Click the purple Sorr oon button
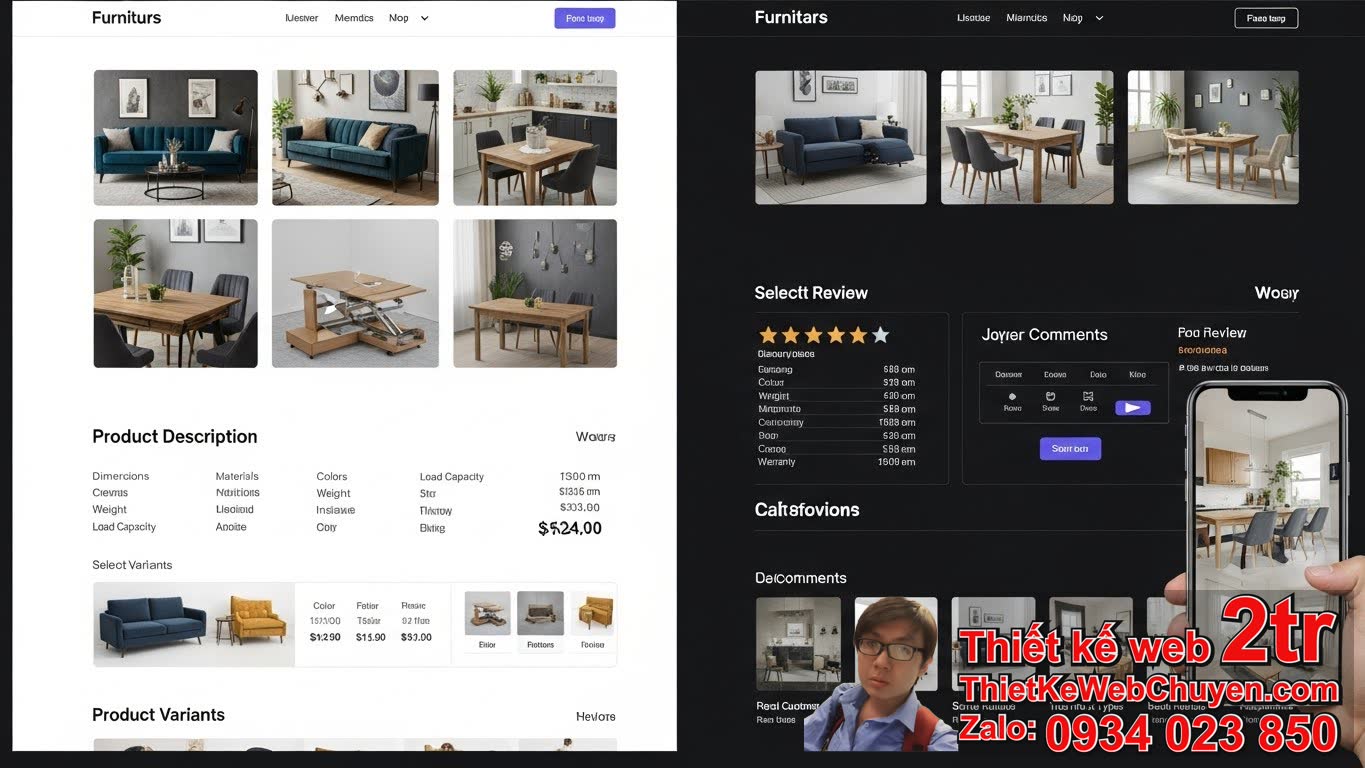1365x768 pixels. 1070,449
